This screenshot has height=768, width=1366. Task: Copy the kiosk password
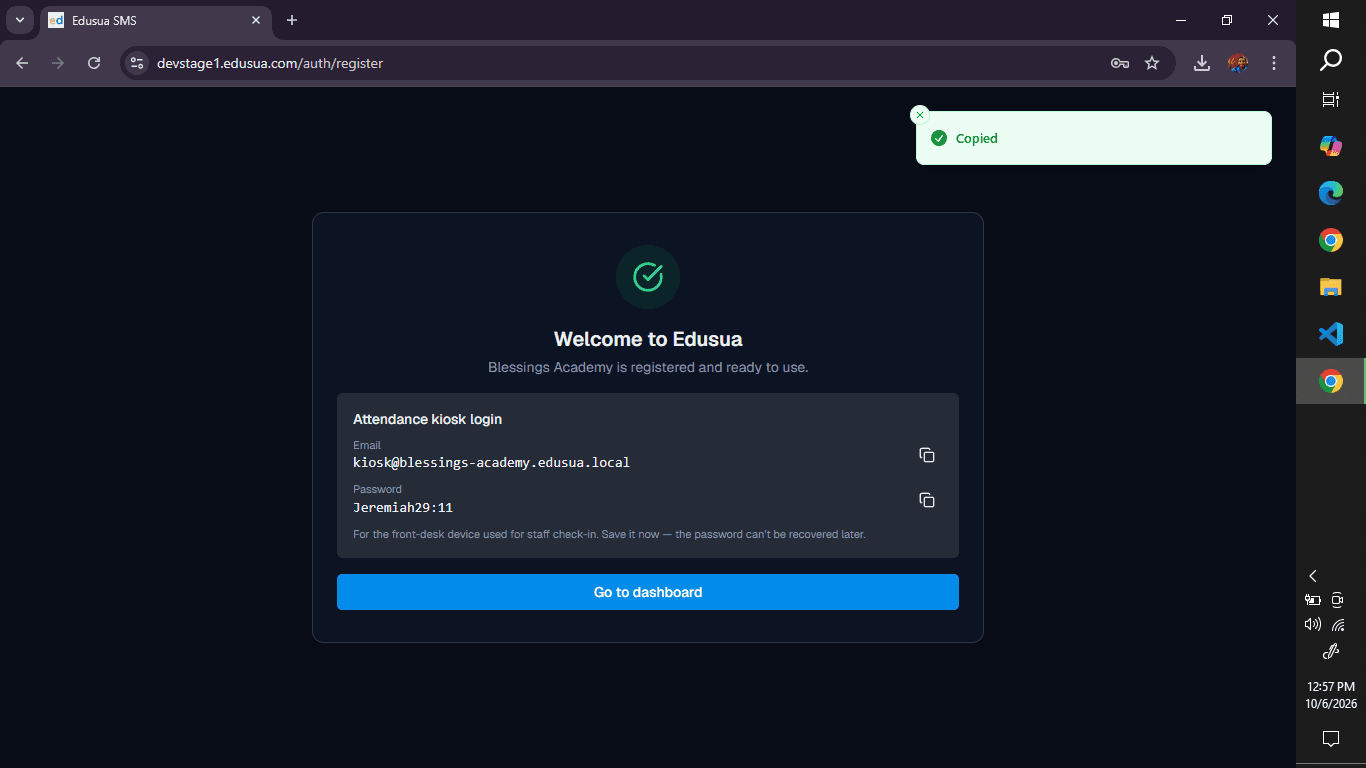[927, 500]
